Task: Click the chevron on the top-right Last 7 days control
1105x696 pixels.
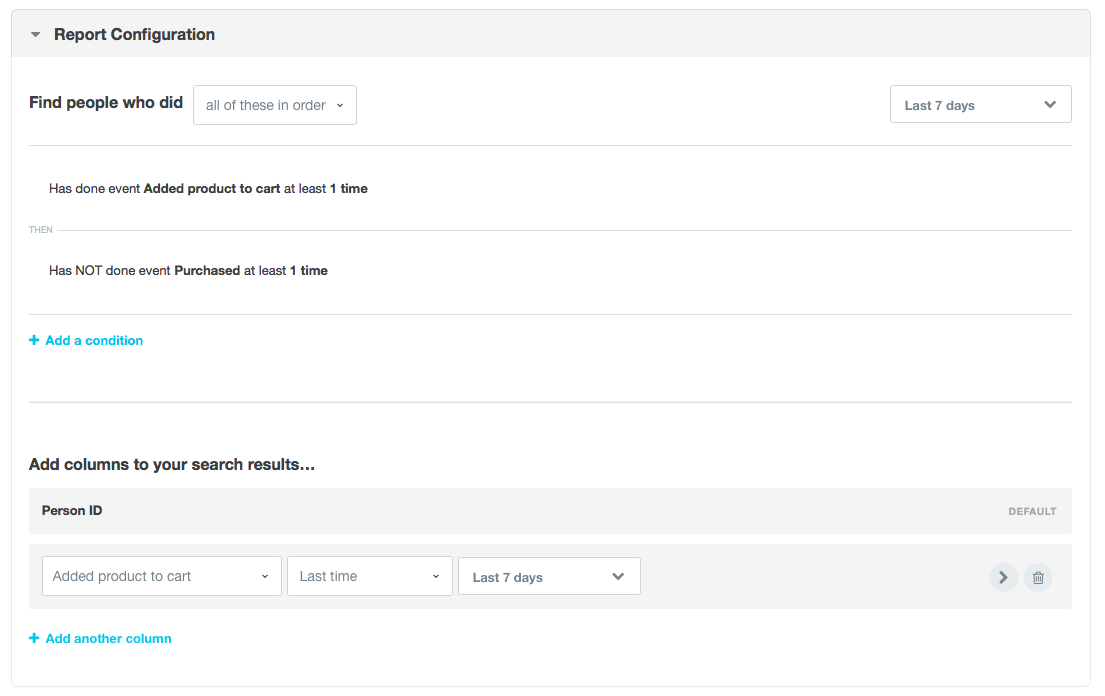Action: click(1050, 104)
